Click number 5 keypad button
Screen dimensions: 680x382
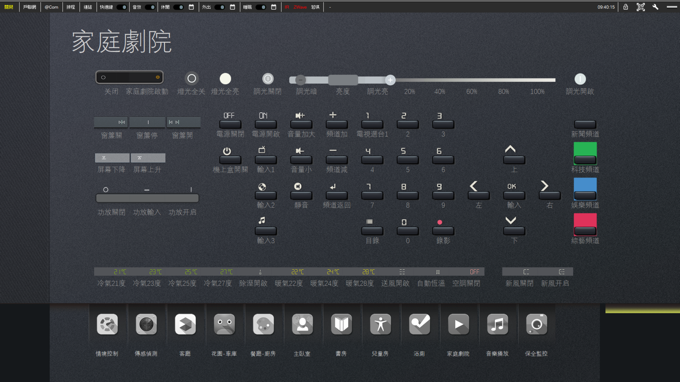click(408, 160)
